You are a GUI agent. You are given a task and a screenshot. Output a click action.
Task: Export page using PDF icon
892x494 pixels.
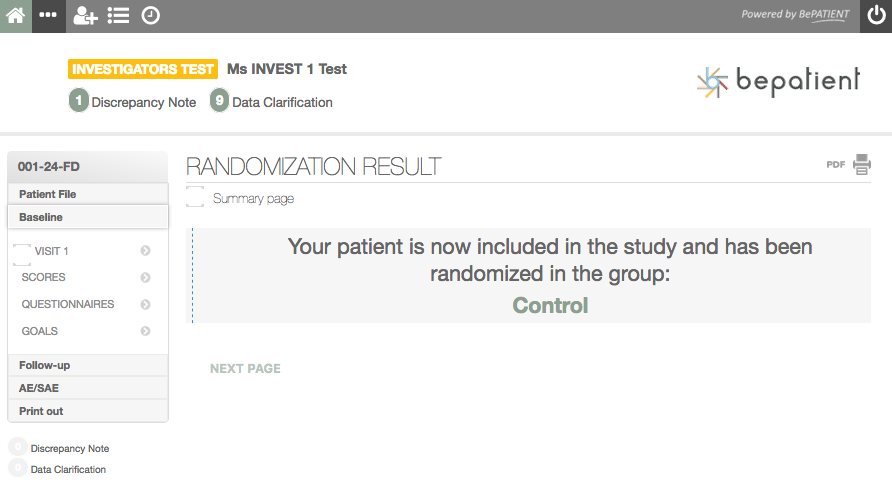836,165
